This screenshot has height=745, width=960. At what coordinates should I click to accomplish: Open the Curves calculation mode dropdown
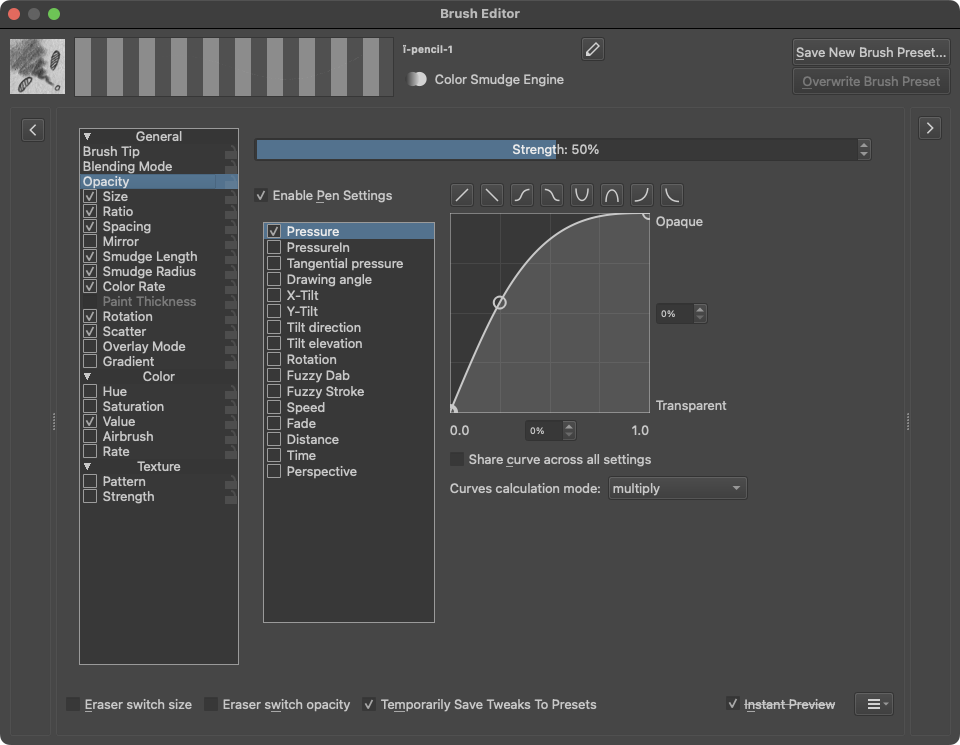tap(677, 489)
